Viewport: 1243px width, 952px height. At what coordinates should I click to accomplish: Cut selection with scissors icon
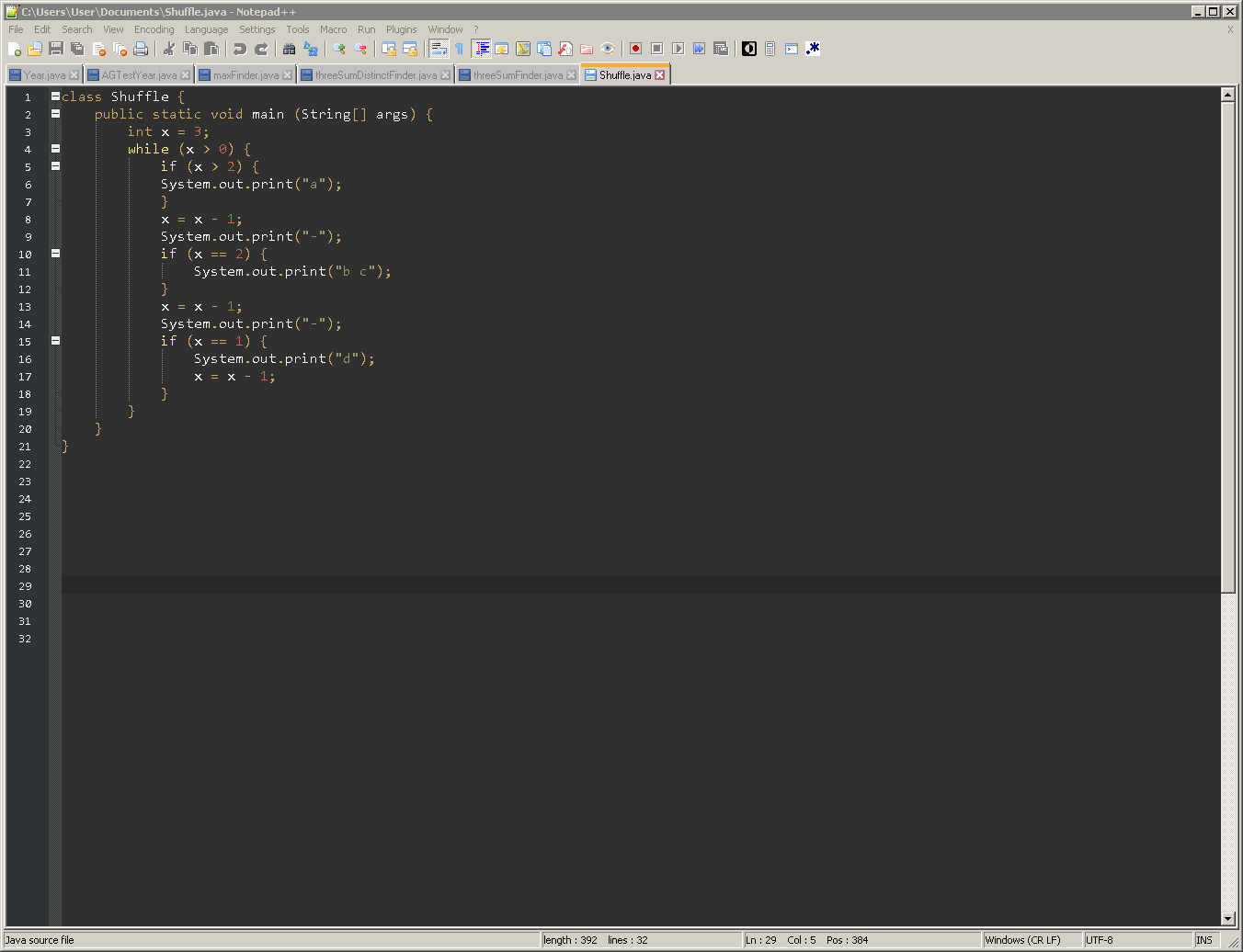pyautogui.click(x=169, y=49)
